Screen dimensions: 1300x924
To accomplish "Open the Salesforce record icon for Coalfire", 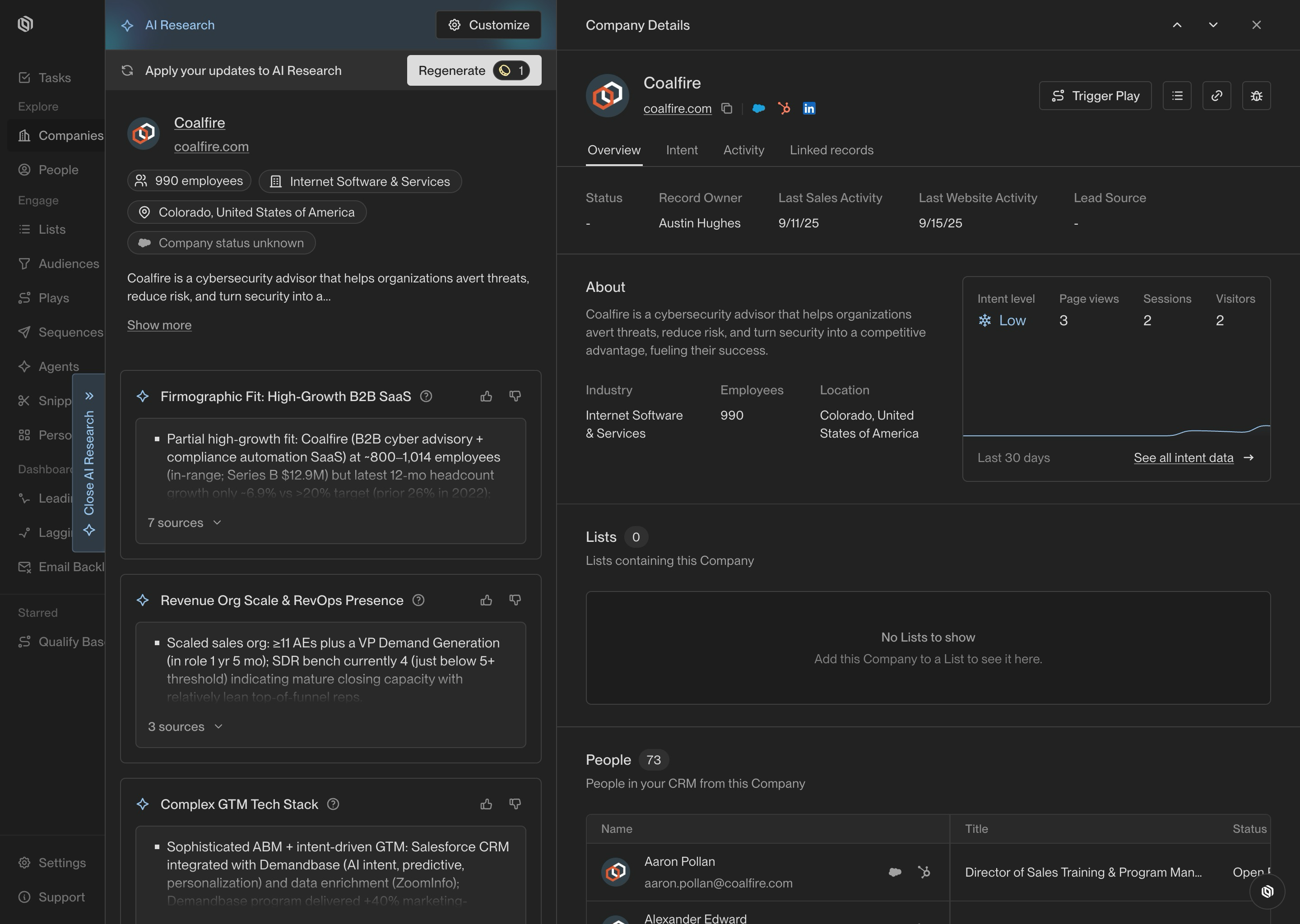I will click(x=759, y=108).
